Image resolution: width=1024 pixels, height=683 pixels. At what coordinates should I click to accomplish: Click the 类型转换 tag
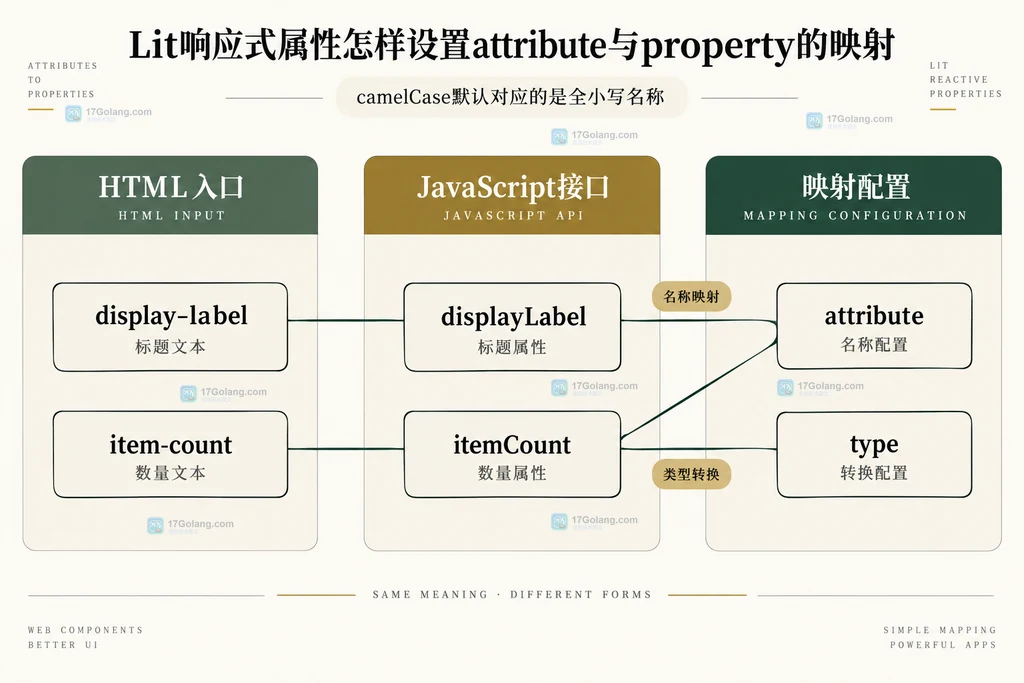(692, 474)
